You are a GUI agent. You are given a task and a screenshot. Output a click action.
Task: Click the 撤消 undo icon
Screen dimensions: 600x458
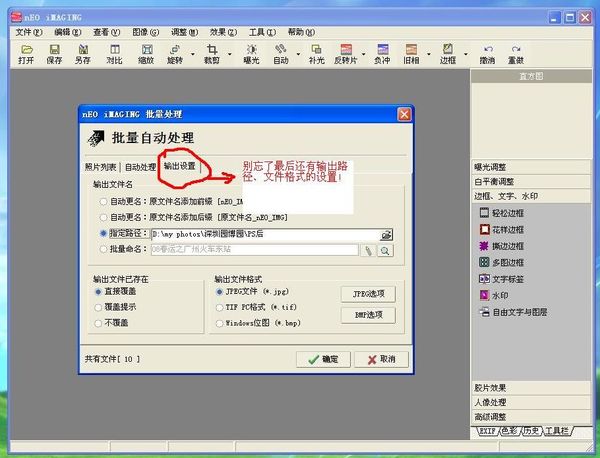point(487,53)
